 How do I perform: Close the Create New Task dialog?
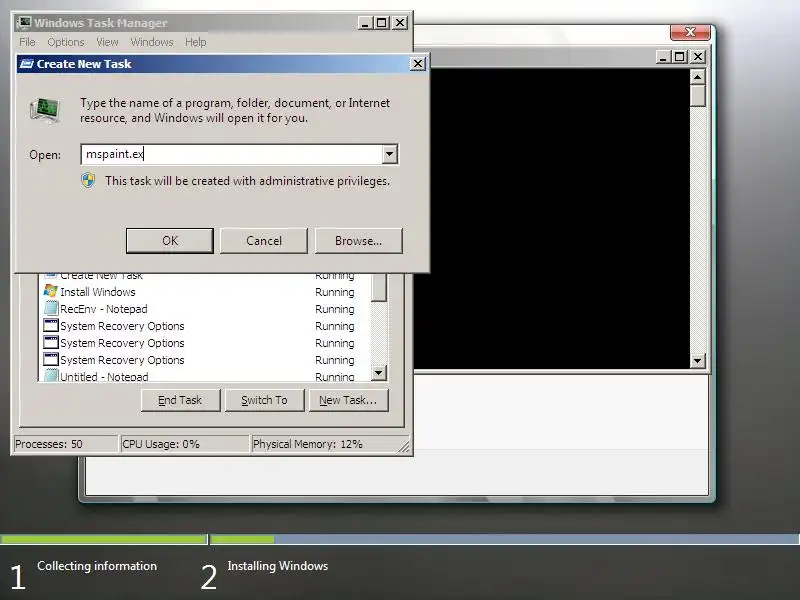[417, 63]
